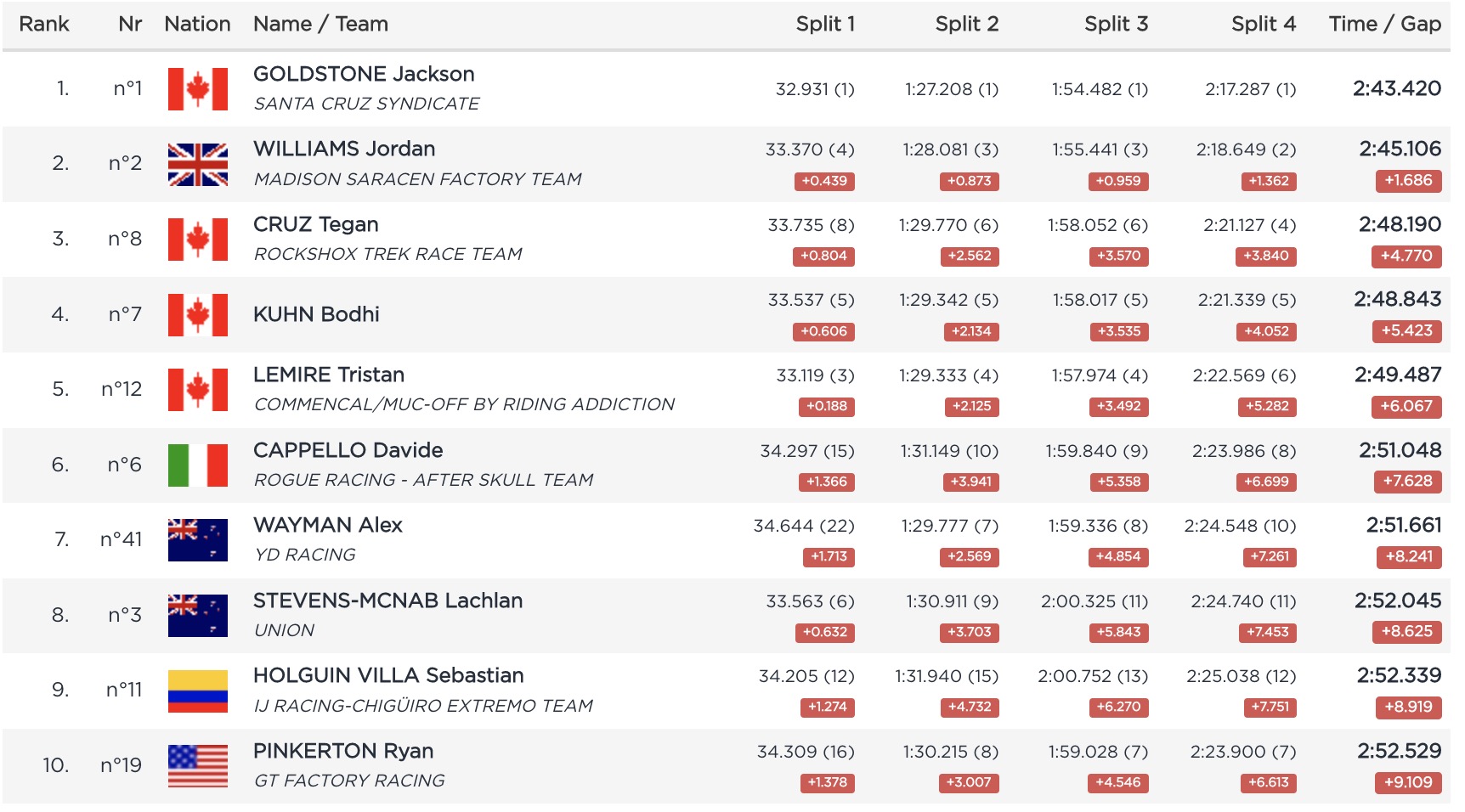
Task: Click the Time / Gap column header
Action: (x=1384, y=24)
